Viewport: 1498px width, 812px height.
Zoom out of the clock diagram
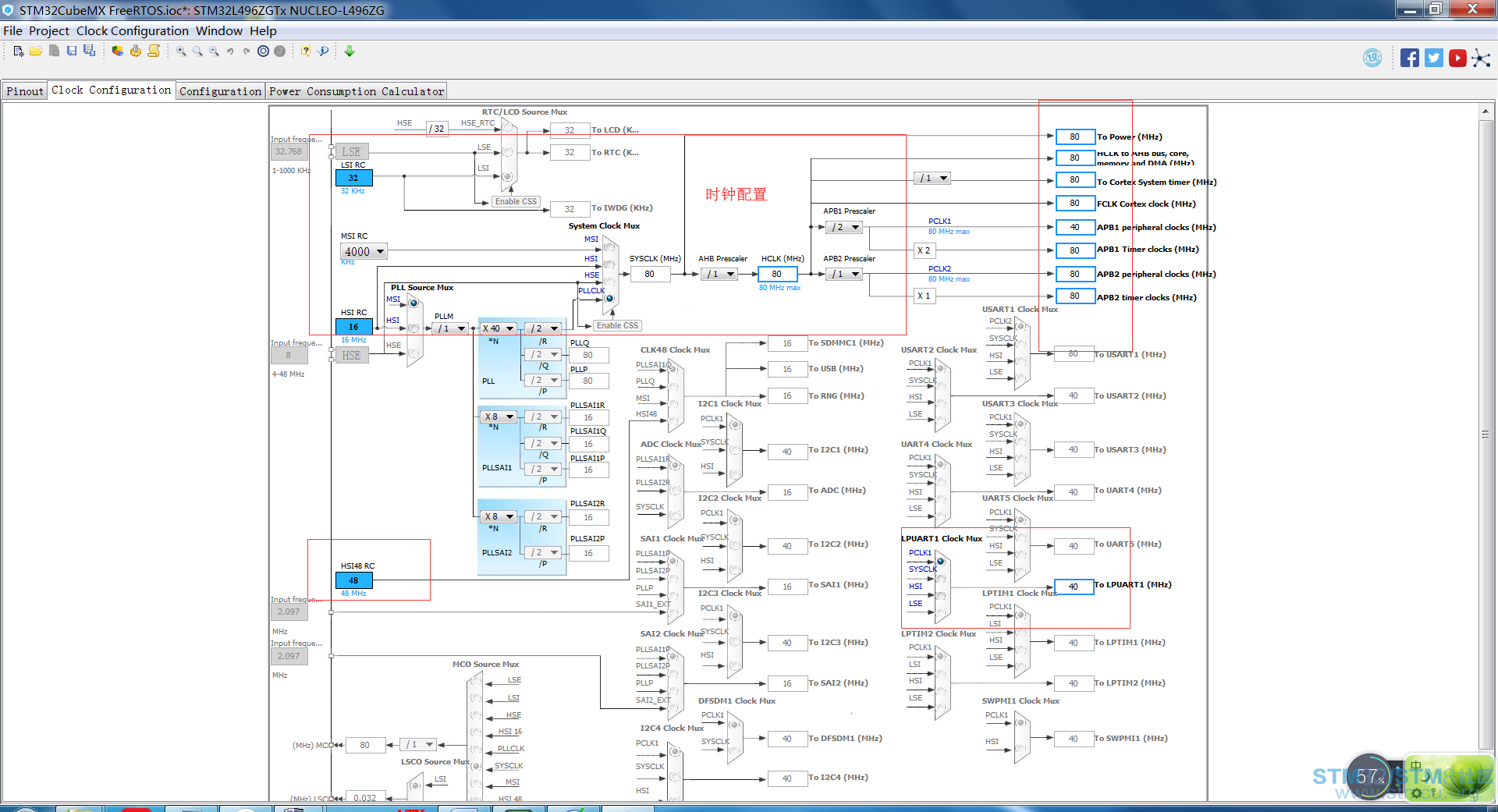(x=214, y=51)
